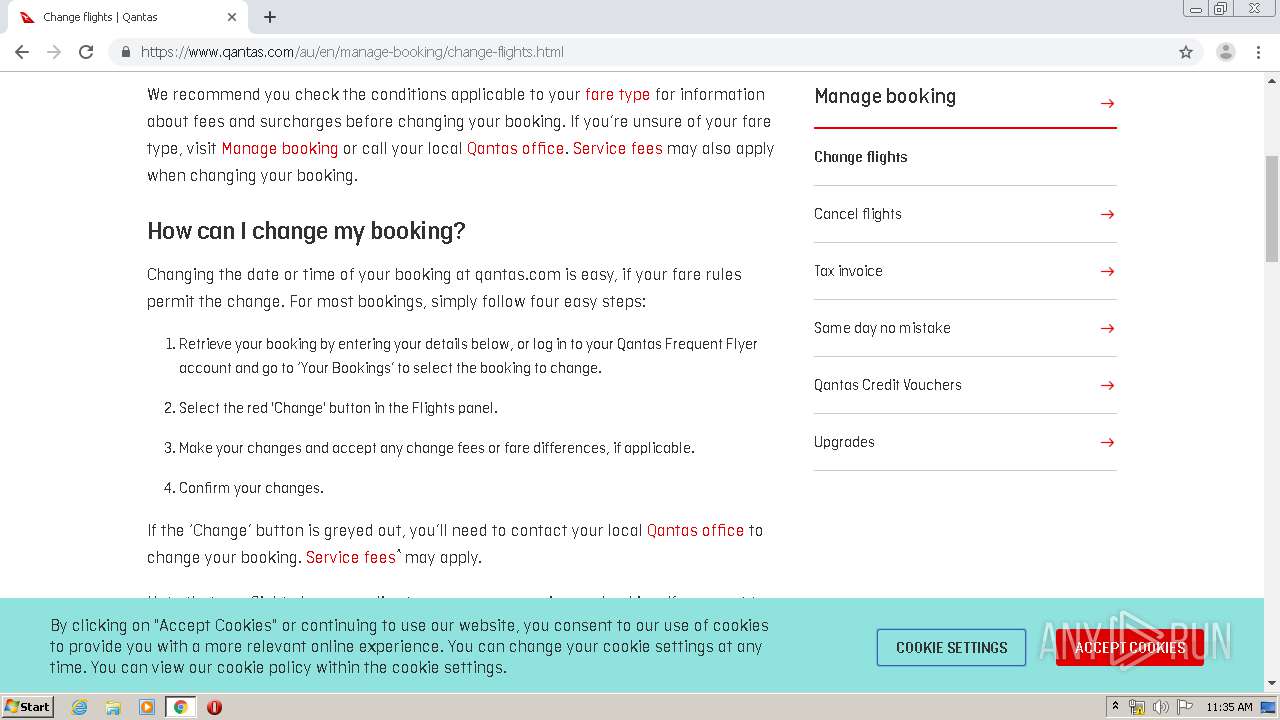This screenshot has height=720, width=1280.
Task: Follow the 'Manage booking' link in paragraph
Action: click(x=280, y=149)
